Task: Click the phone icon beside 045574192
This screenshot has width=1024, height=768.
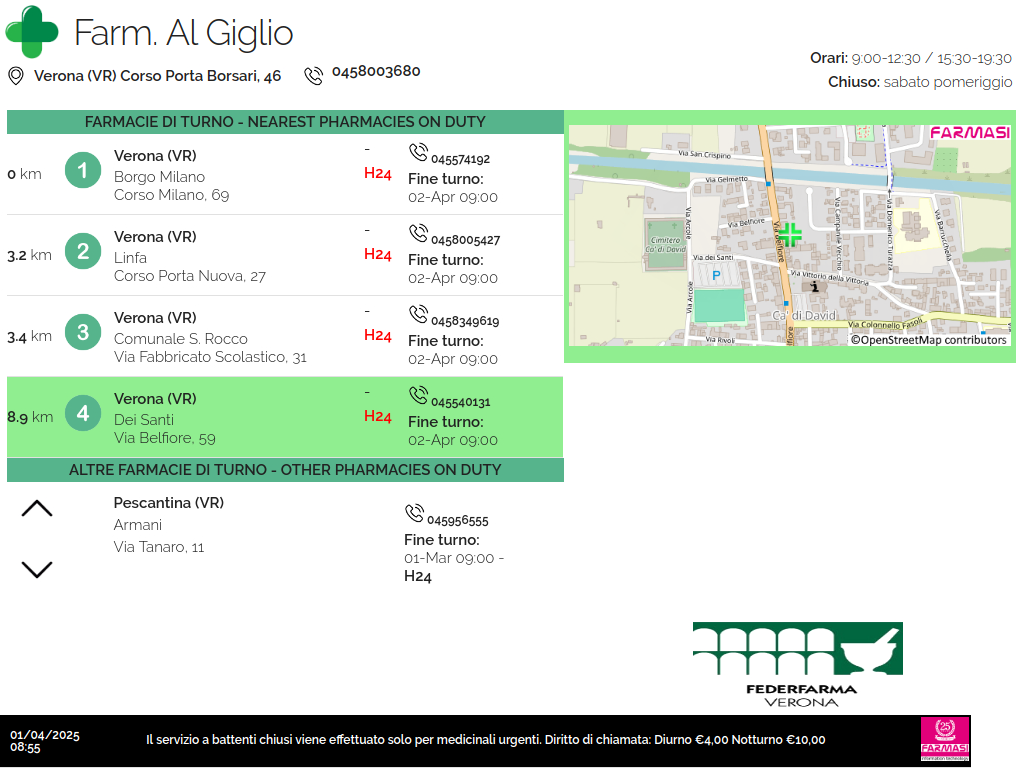Action: [418, 153]
